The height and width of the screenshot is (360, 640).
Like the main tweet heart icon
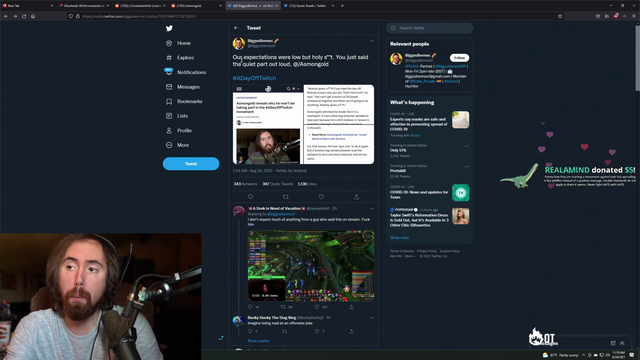pos(321,197)
